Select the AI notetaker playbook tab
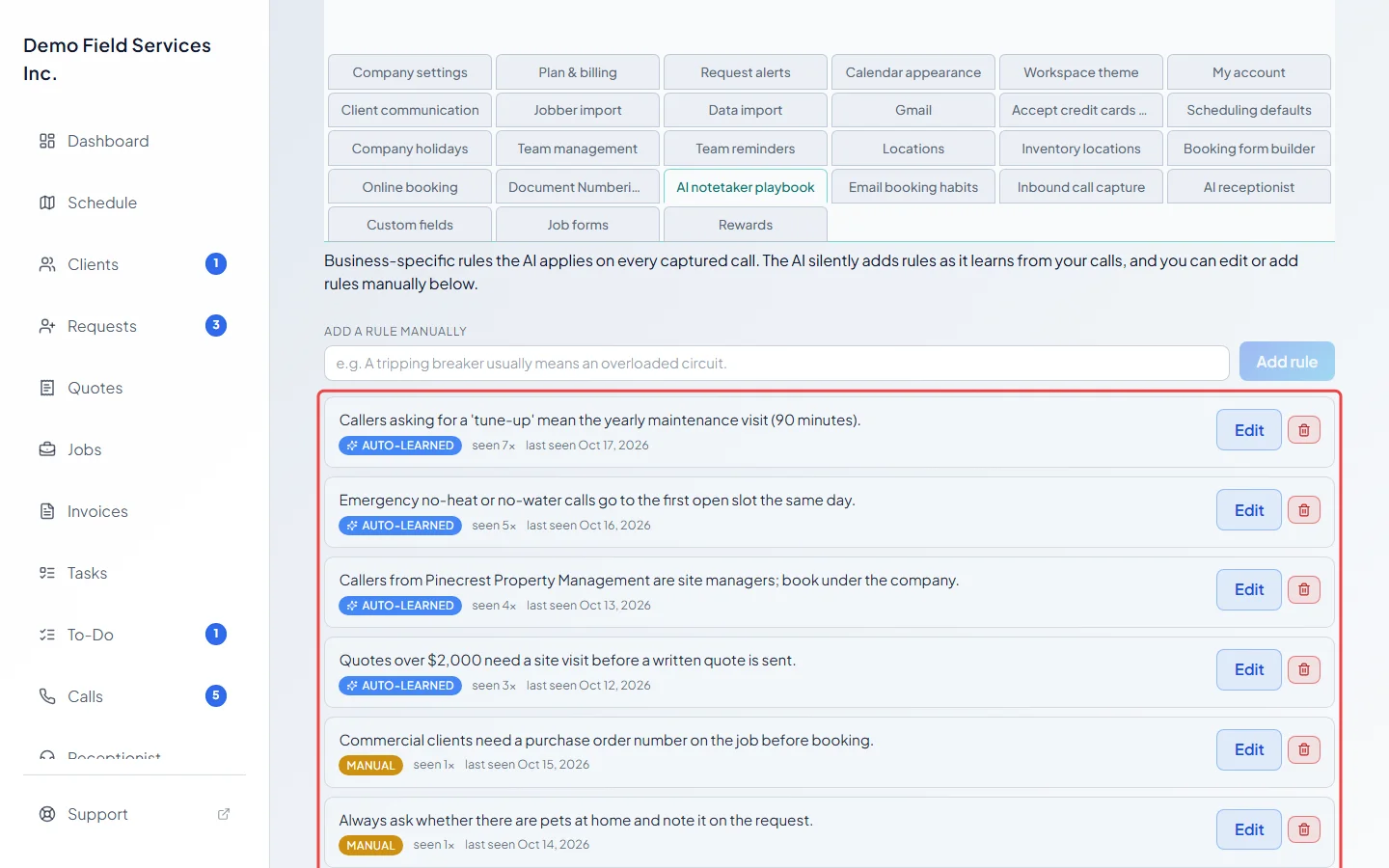 [746, 187]
